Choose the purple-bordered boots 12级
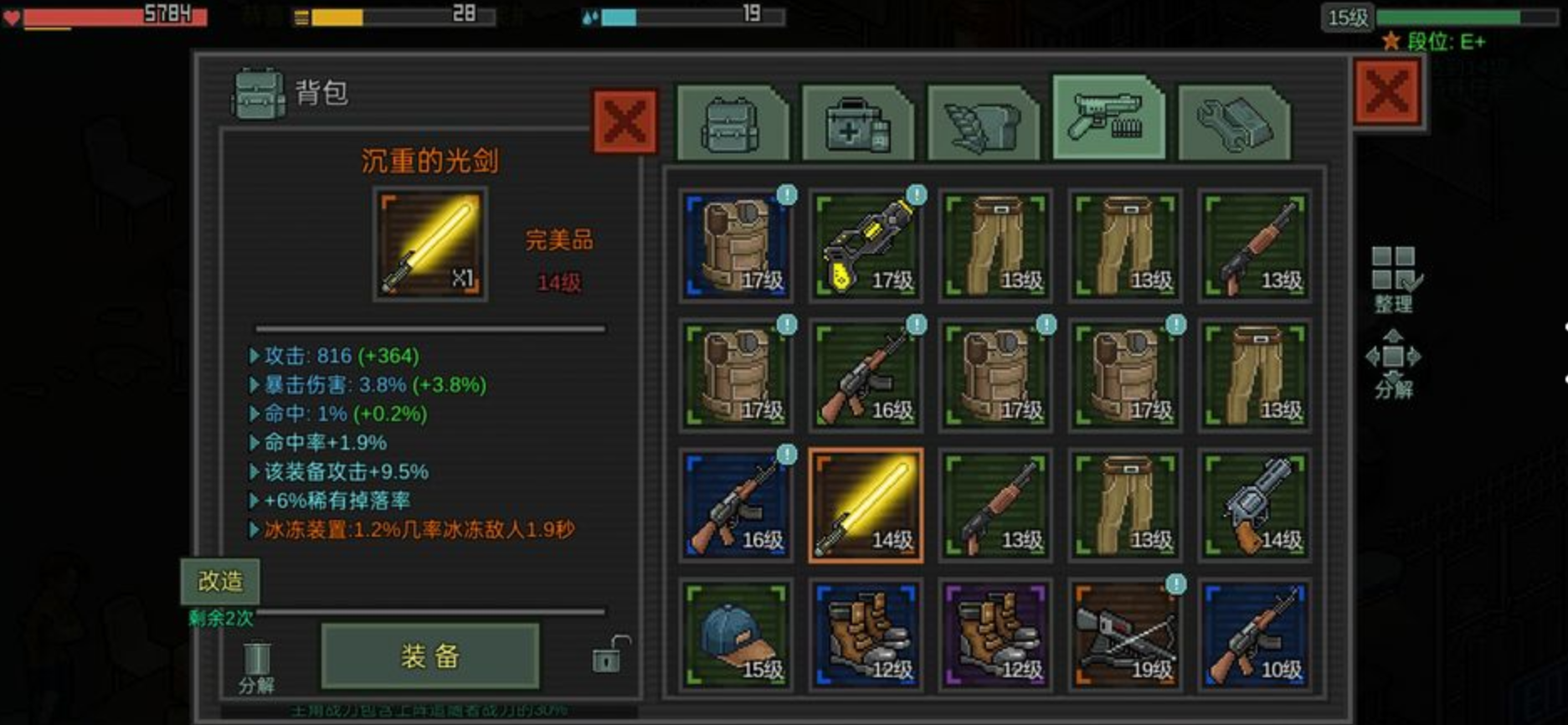This screenshot has width=1568, height=725. [x=995, y=634]
